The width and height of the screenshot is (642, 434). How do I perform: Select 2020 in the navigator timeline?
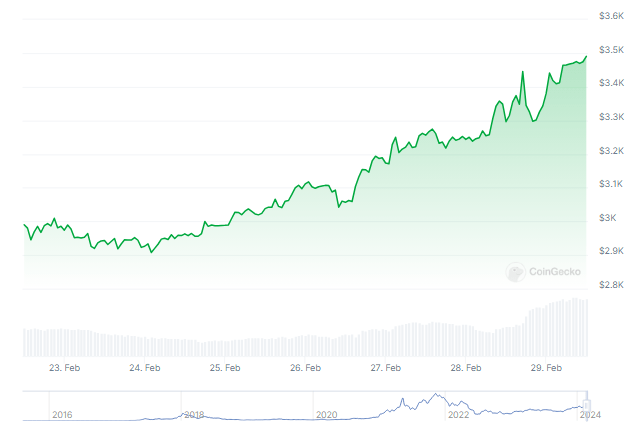click(326, 414)
